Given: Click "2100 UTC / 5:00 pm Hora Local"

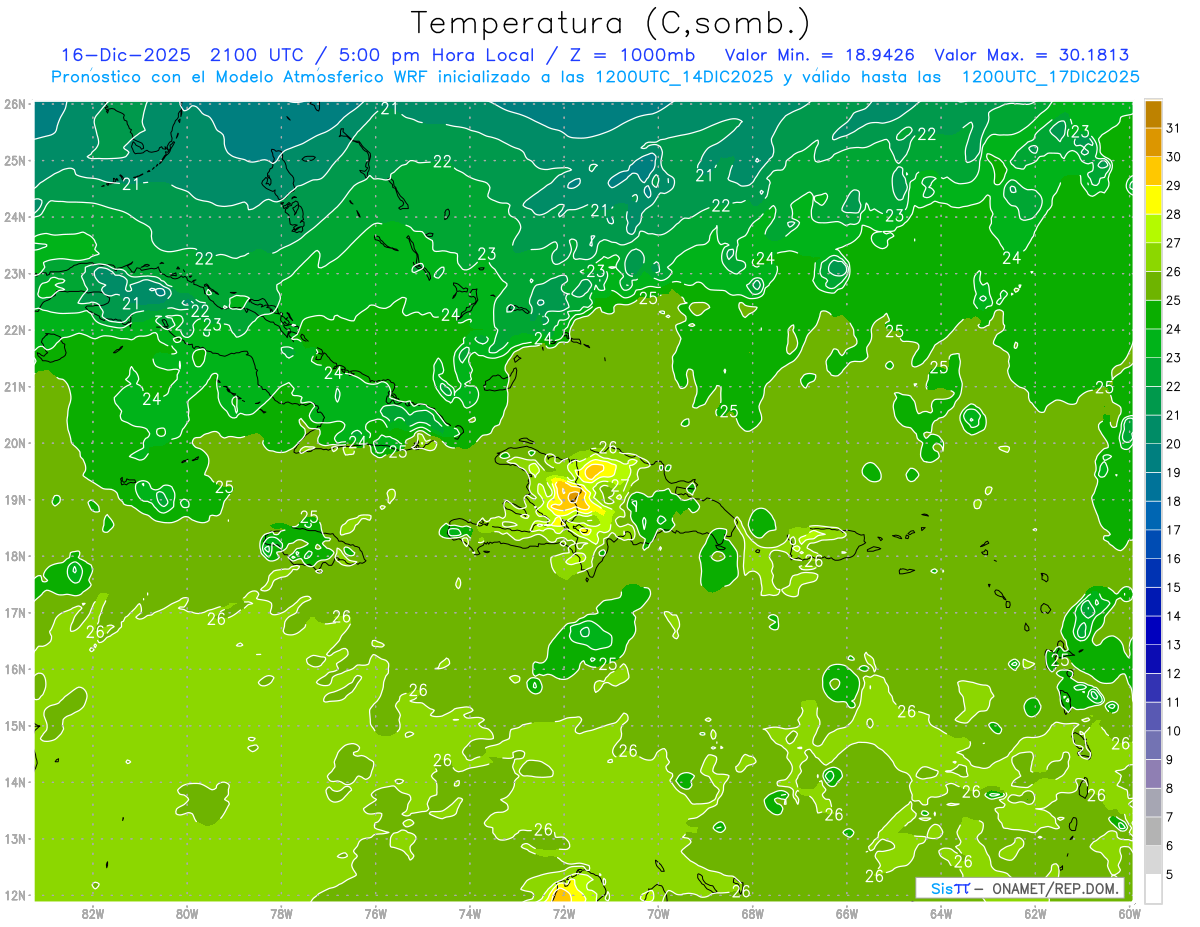Looking at the screenshot, I should pyautogui.click(x=378, y=55).
